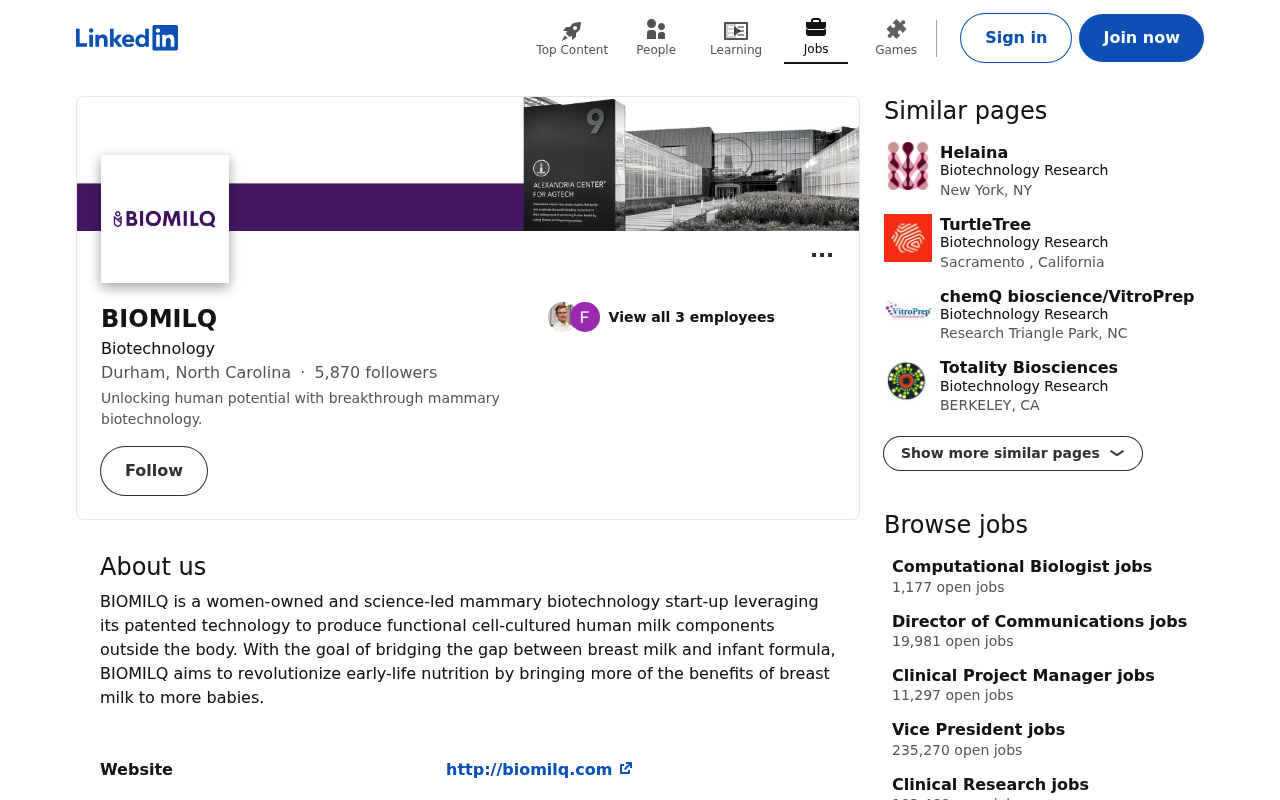Click the TurtleTree fingerprint logo
The width and height of the screenshot is (1280, 800).
coord(908,238)
